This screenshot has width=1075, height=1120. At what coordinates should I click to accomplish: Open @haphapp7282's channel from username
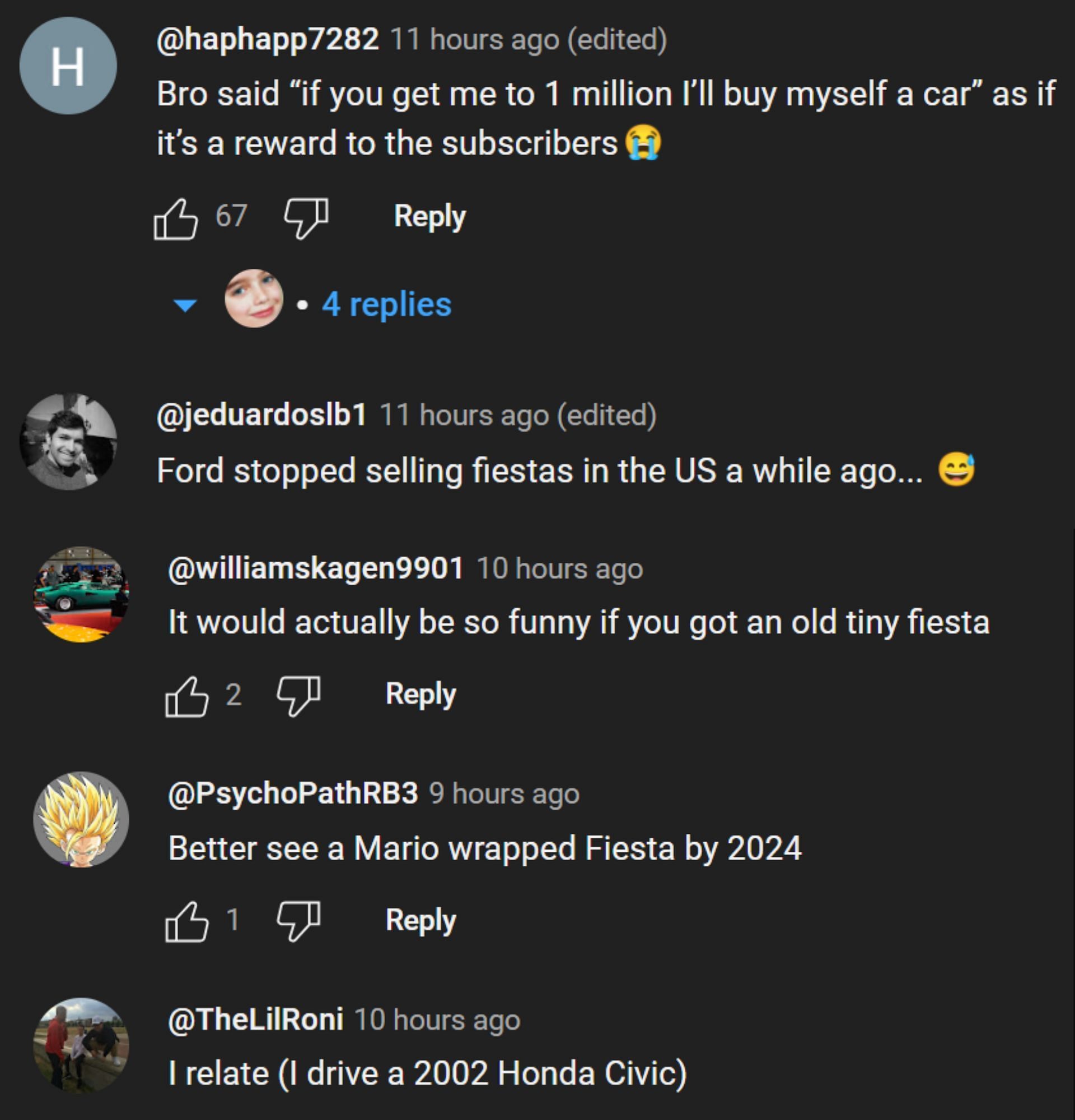click(x=267, y=39)
